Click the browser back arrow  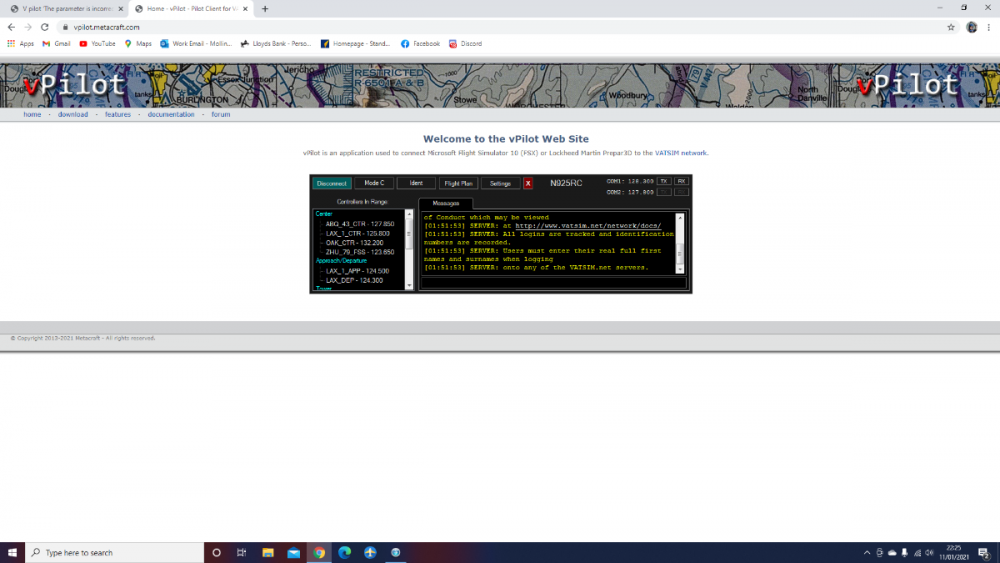pos(12,27)
